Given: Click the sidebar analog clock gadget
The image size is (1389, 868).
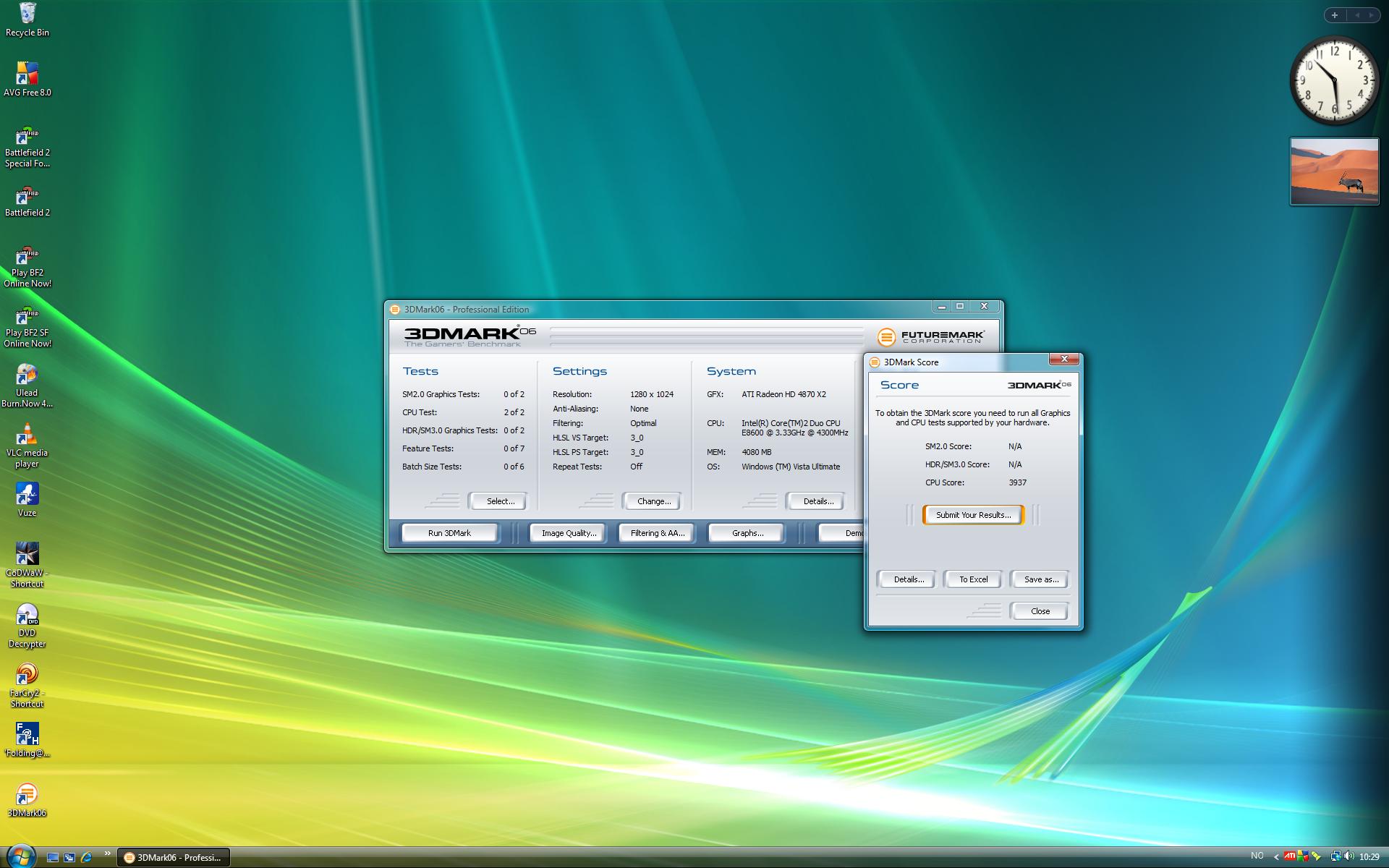Looking at the screenshot, I should coord(1335,80).
